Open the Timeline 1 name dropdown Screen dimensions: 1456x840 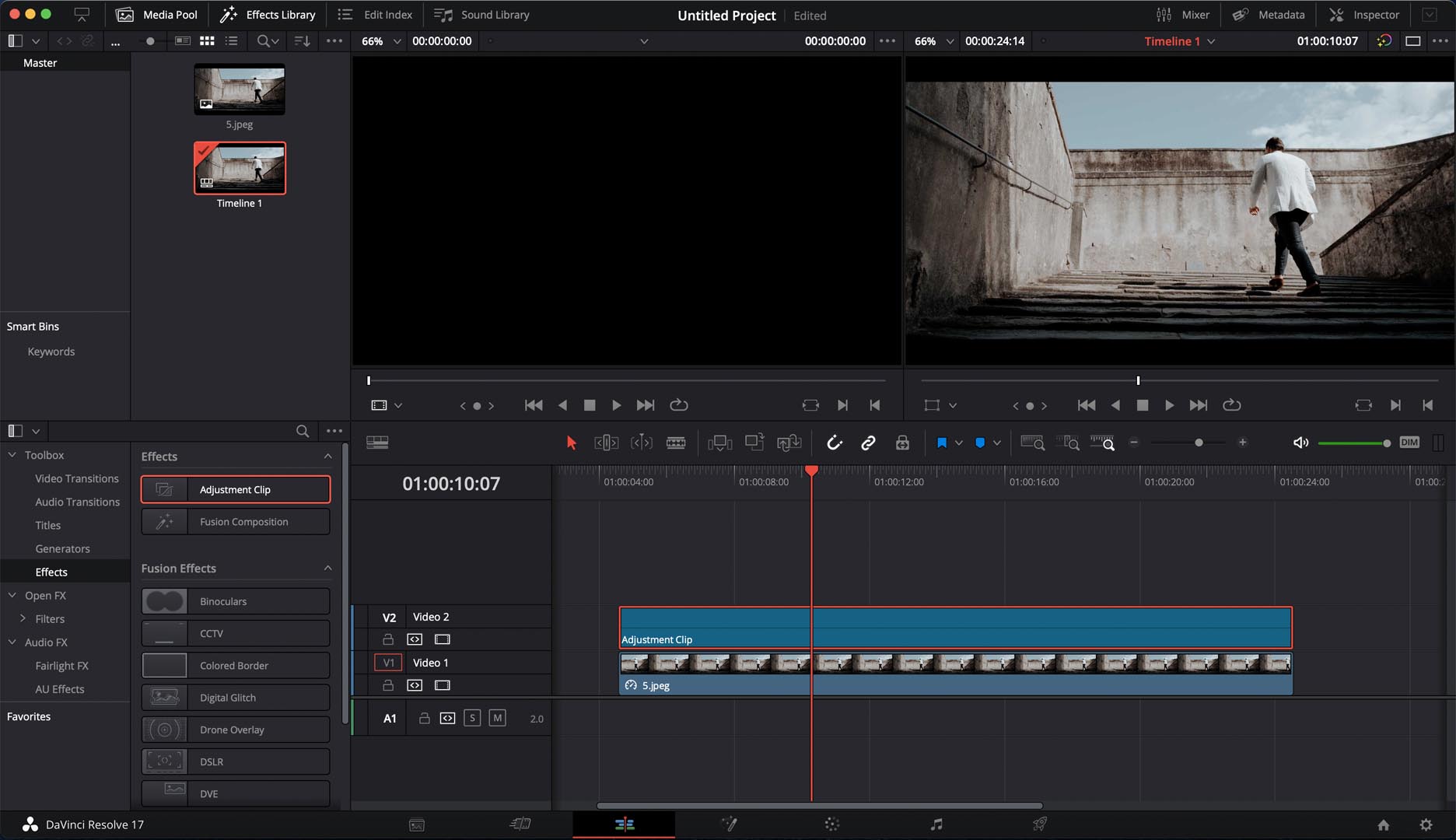[1211, 41]
